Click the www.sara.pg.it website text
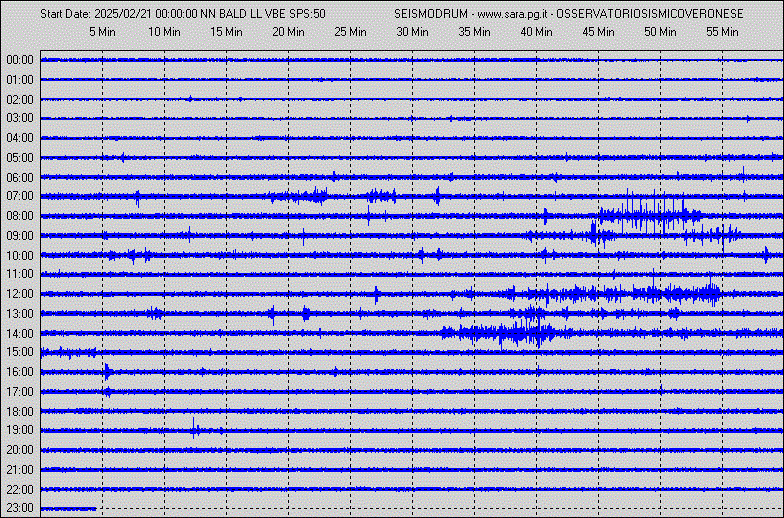The width and height of the screenshot is (784, 518). click(x=512, y=14)
